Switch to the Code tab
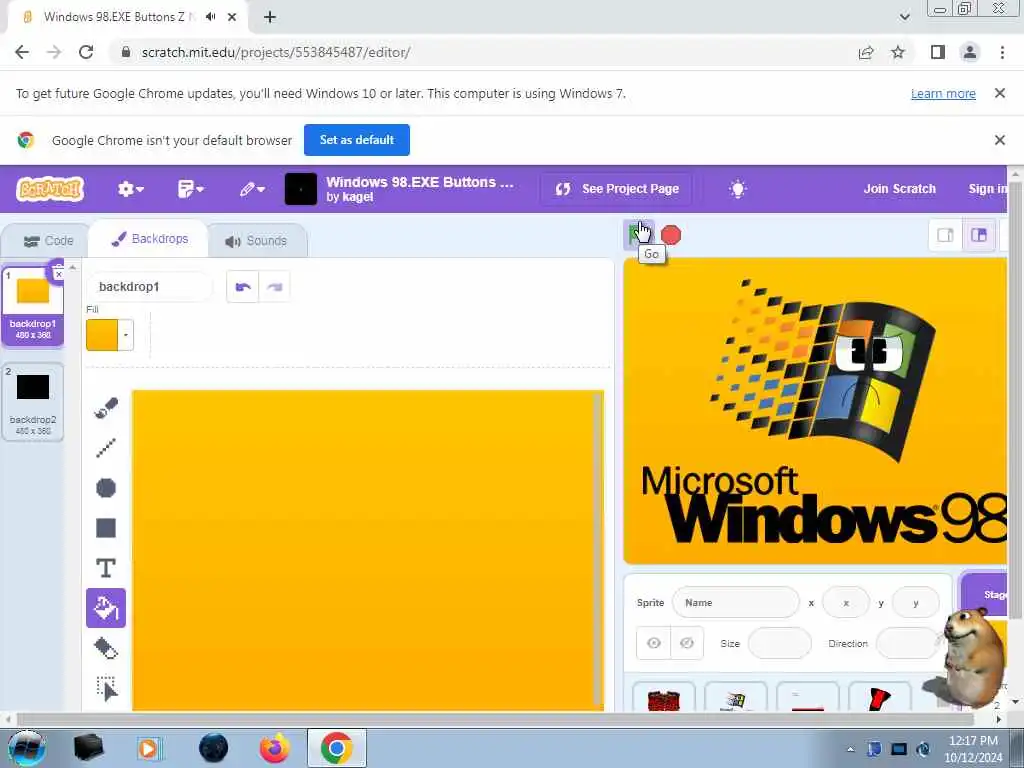 49,241
